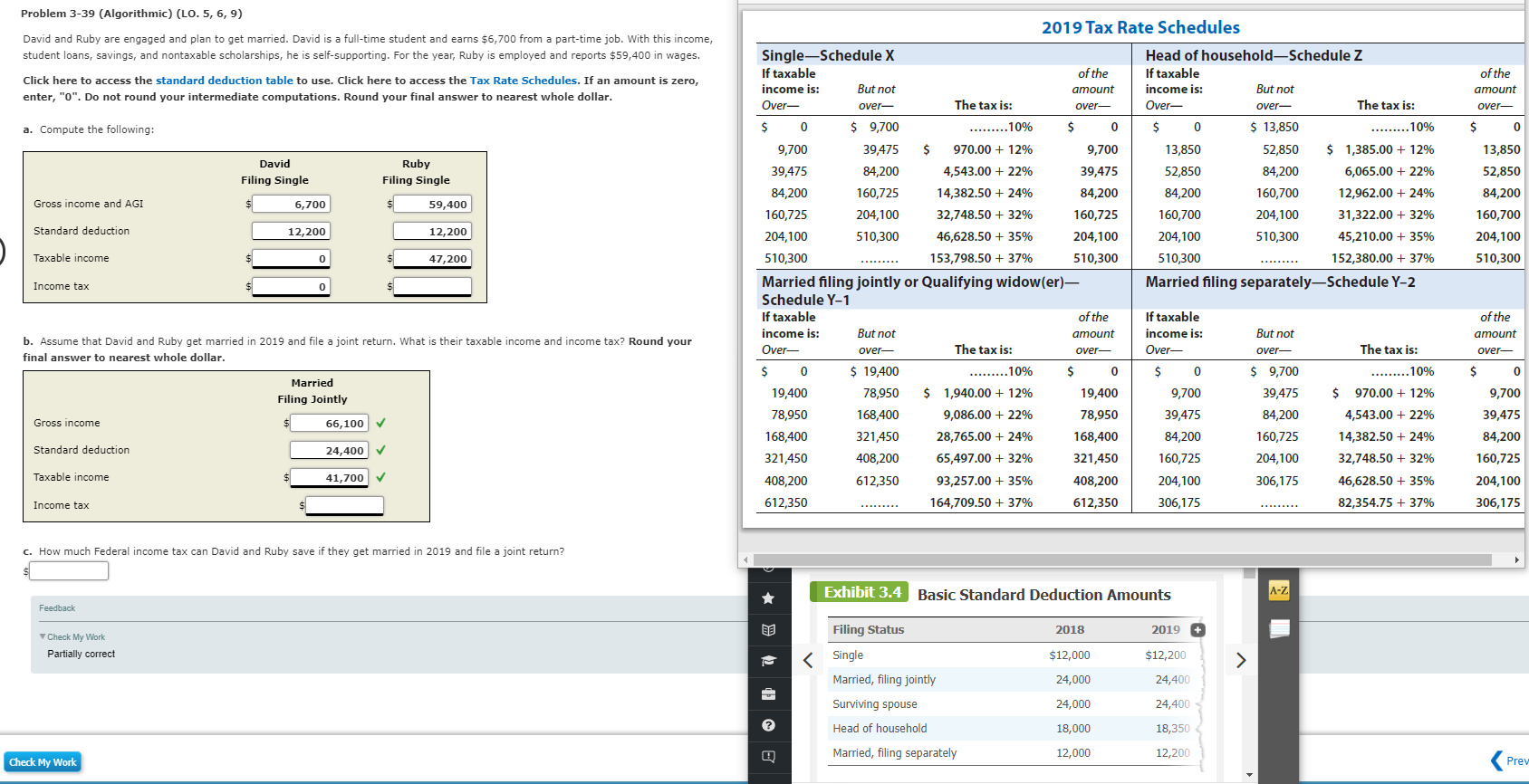
Task: Click 'Married, filing jointly' exhibit row
Action: [x=1016, y=680]
